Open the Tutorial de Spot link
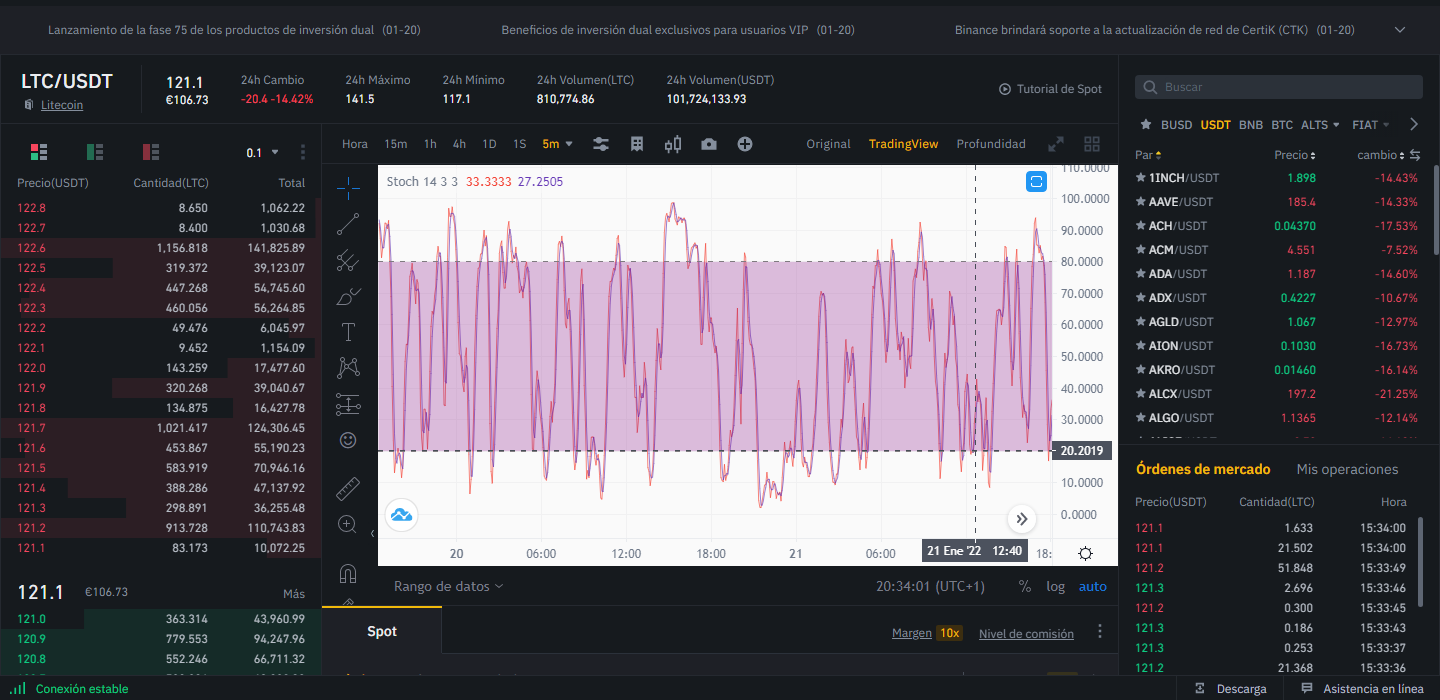 [x=1050, y=89]
